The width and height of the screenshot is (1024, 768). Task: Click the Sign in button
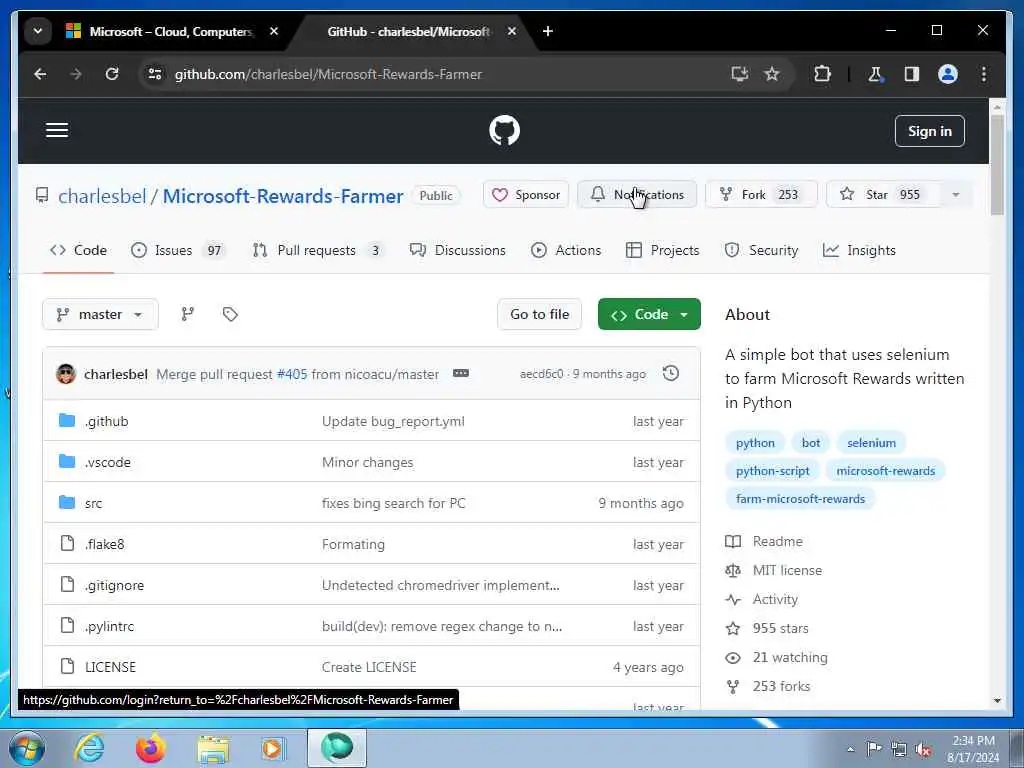click(x=929, y=131)
